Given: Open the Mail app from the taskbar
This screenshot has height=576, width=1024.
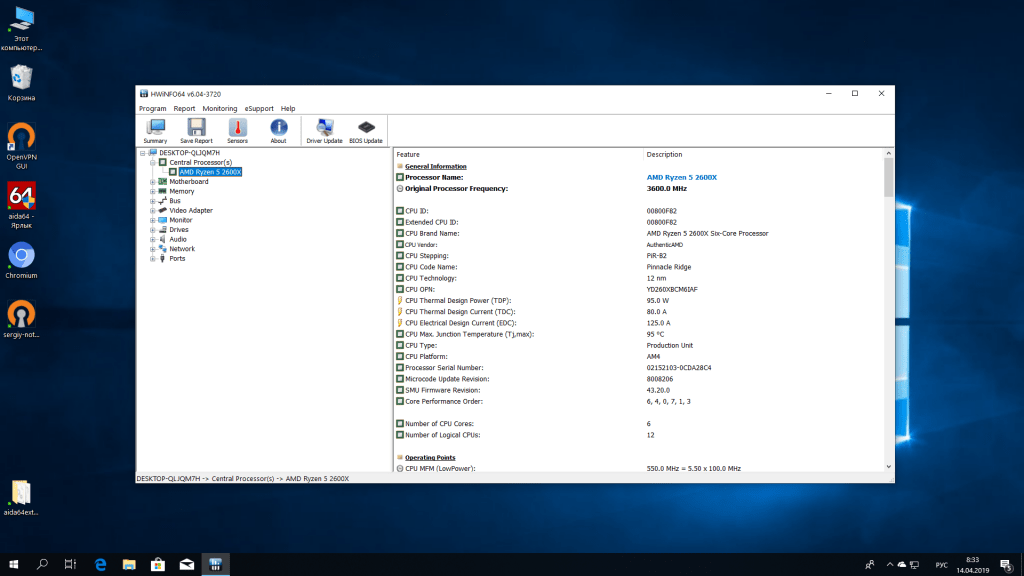Looking at the screenshot, I should point(187,564).
